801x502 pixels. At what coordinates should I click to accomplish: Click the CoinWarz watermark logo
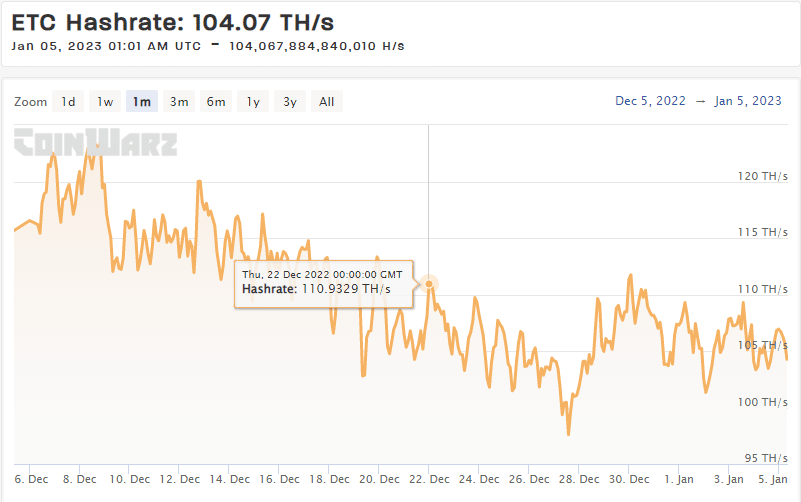[96, 142]
